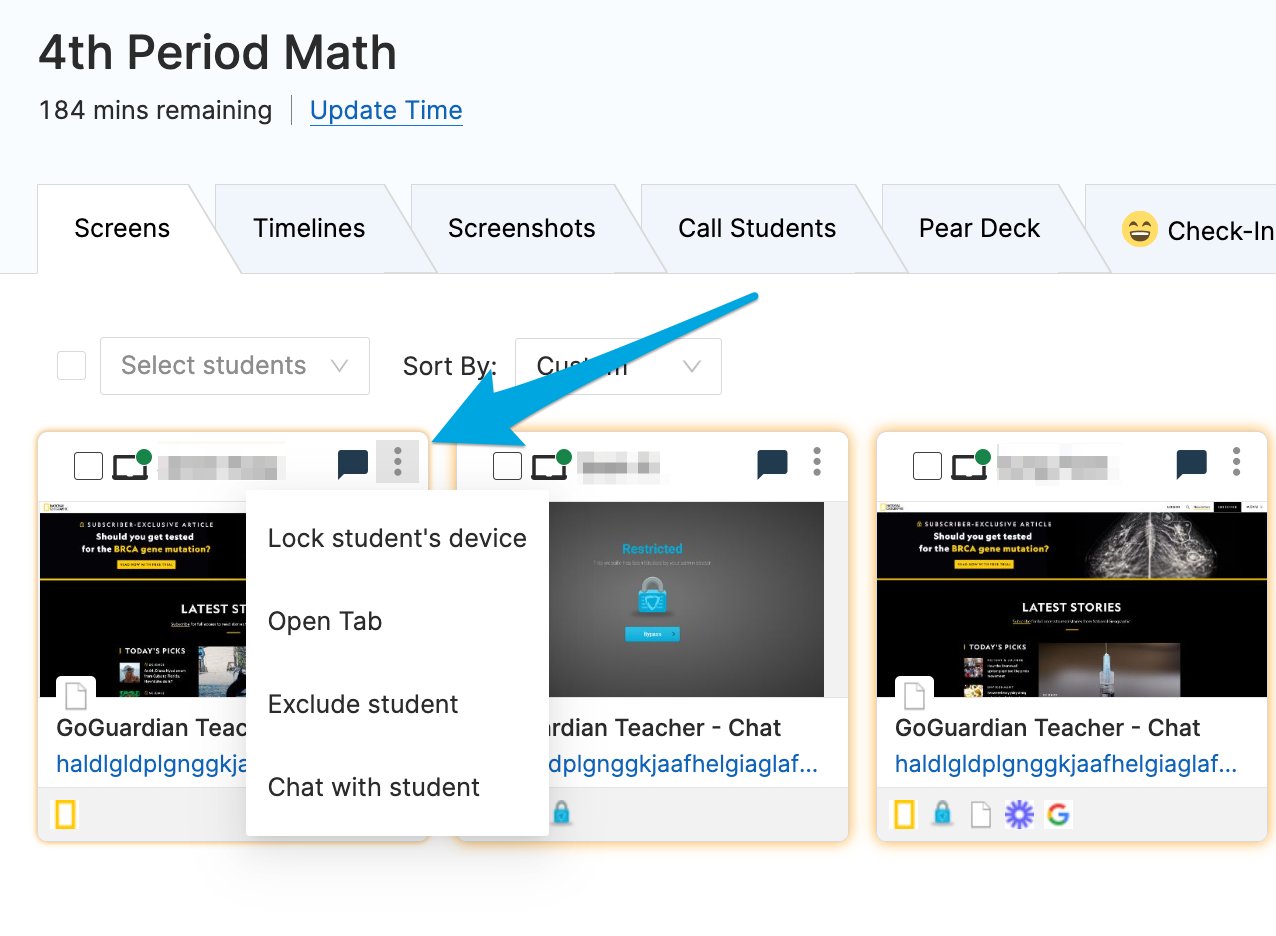The width and height of the screenshot is (1276, 936).
Task: Choose Lock student's device from the menu
Action: click(397, 538)
